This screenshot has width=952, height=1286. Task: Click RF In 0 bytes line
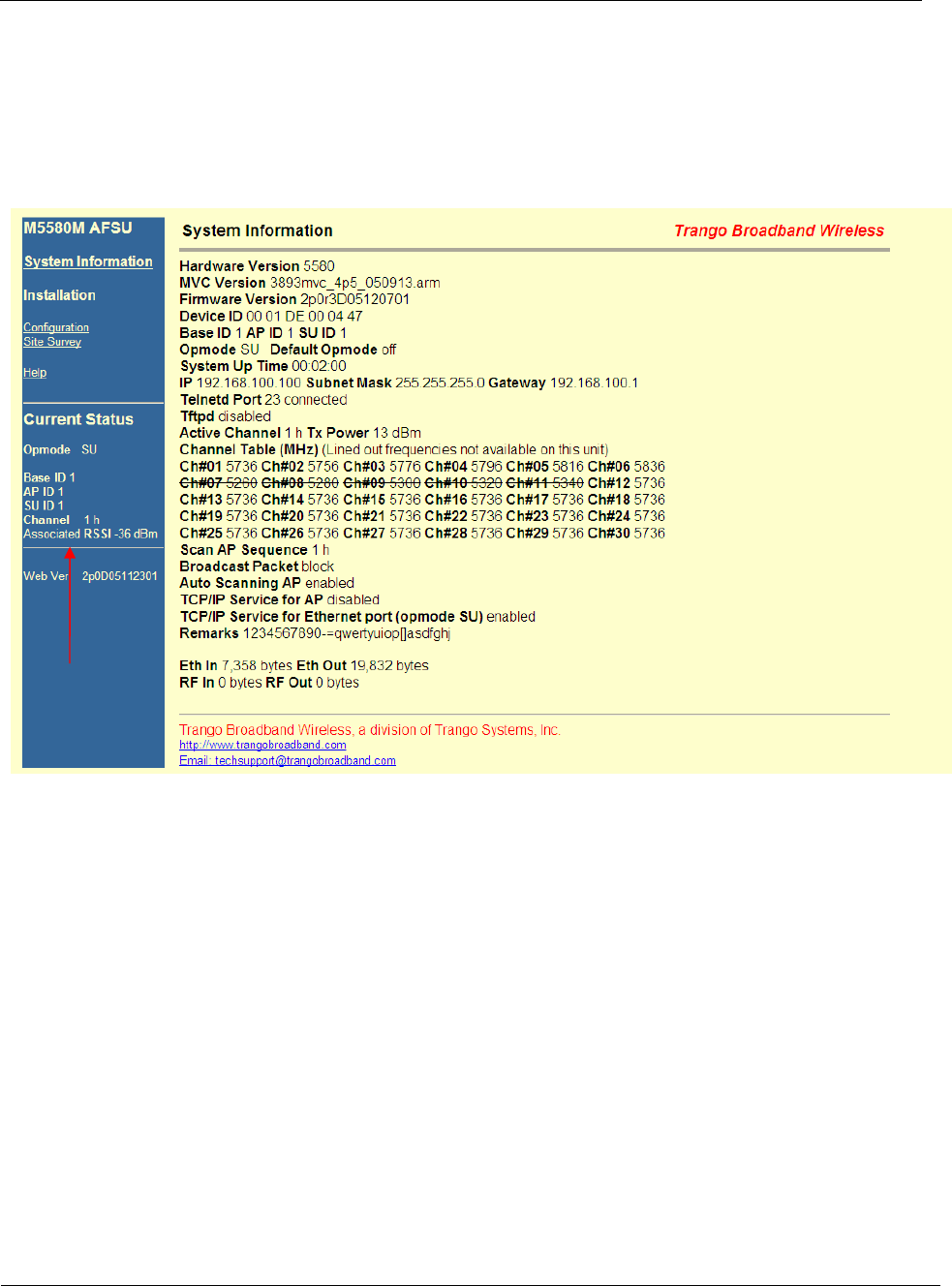221,683
